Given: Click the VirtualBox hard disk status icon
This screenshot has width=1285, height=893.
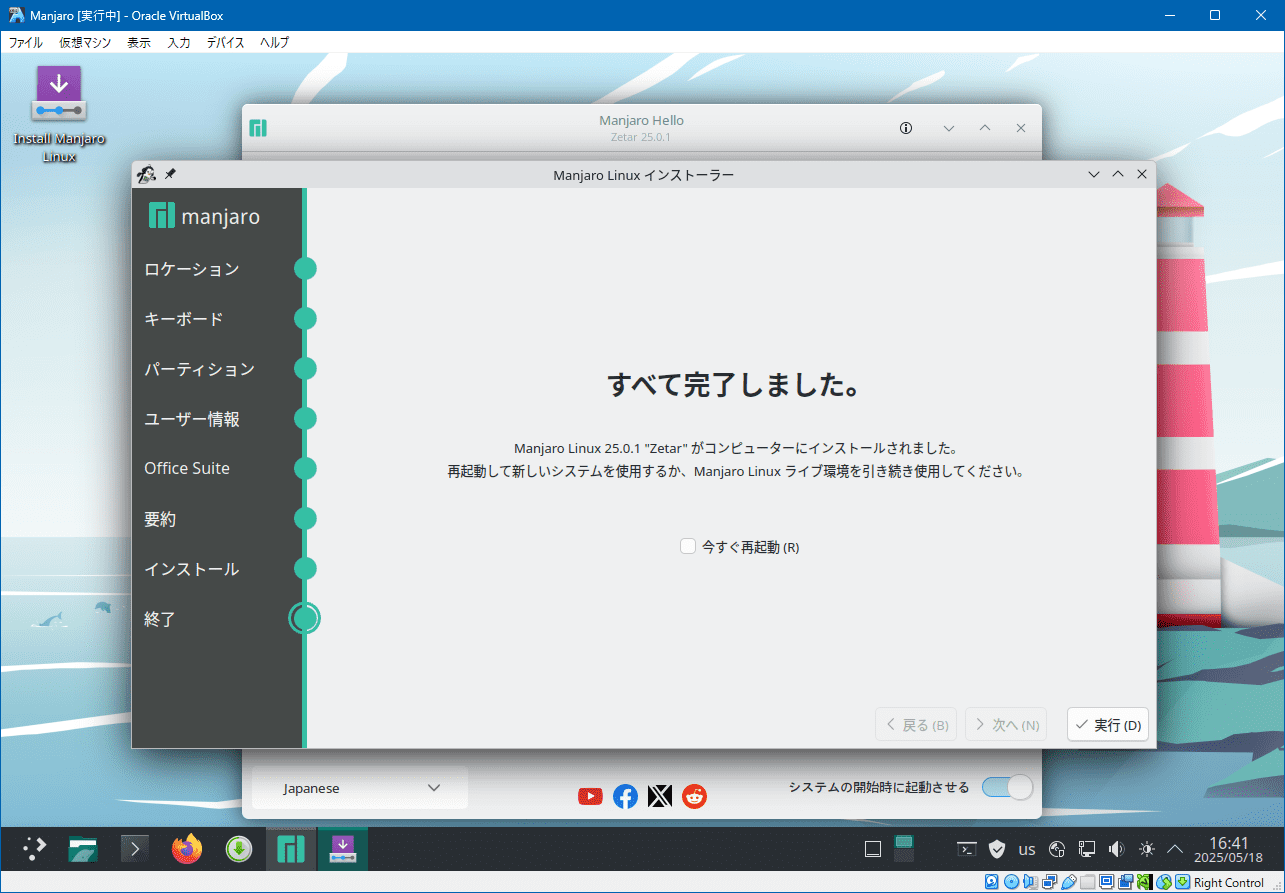Looking at the screenshot, I should click(x=991, y=882).
